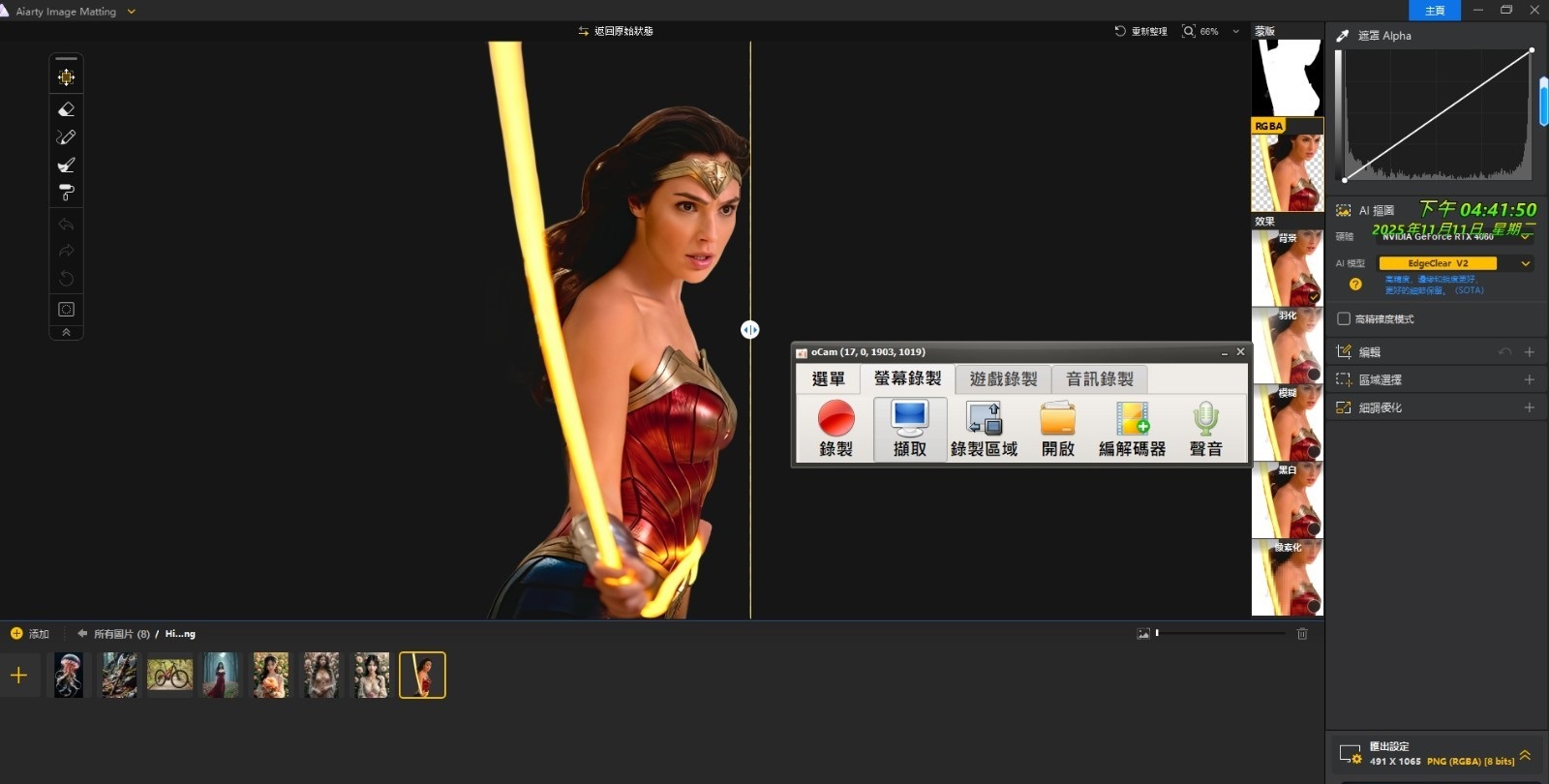Click the 擷取 capture button in oCam
Screen dimensions: 1549x784
(910, 429)
